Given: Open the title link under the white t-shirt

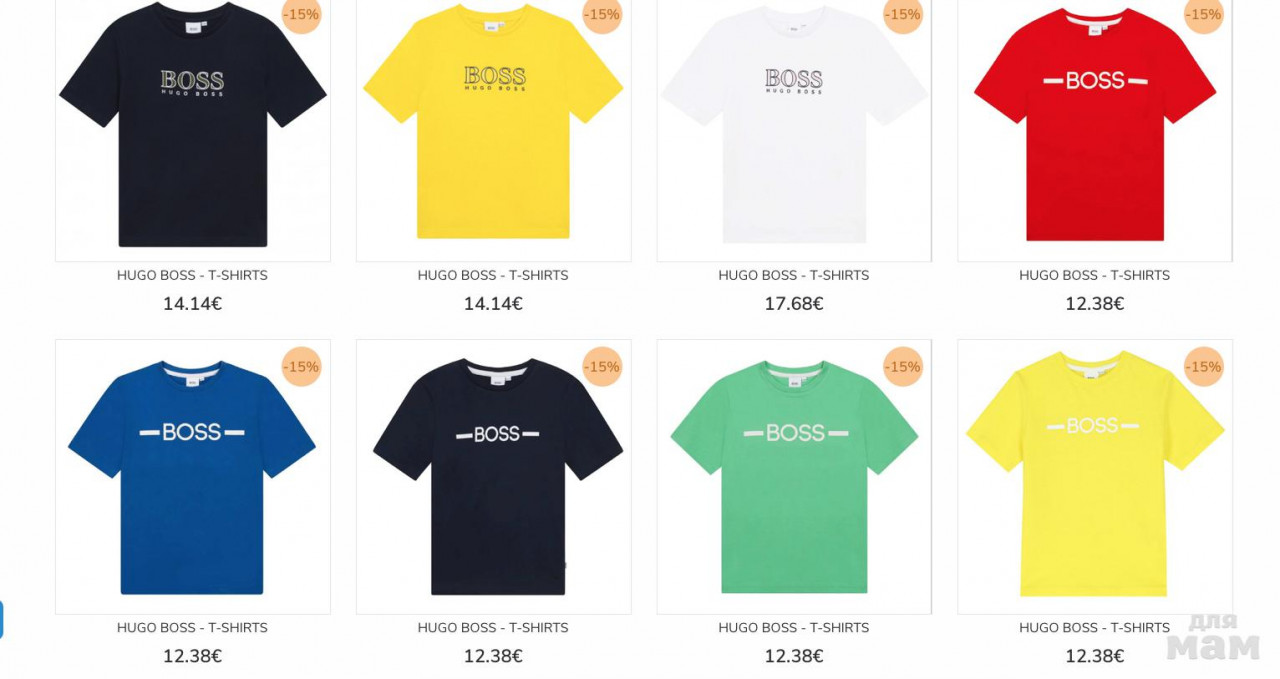Looking at the screenshot, I should pyautogui.click(x=794, y=275).
